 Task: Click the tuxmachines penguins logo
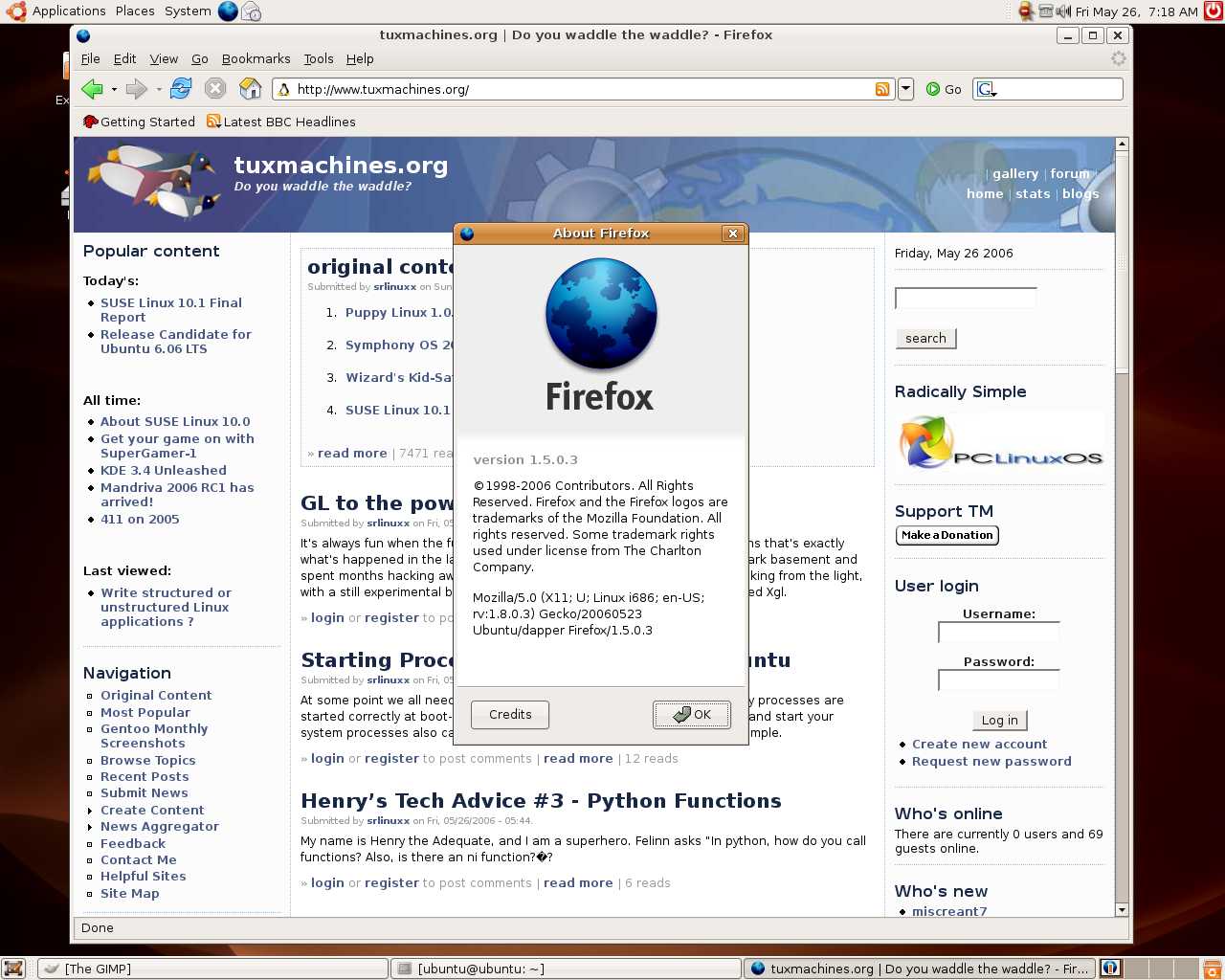pos(153,182)
